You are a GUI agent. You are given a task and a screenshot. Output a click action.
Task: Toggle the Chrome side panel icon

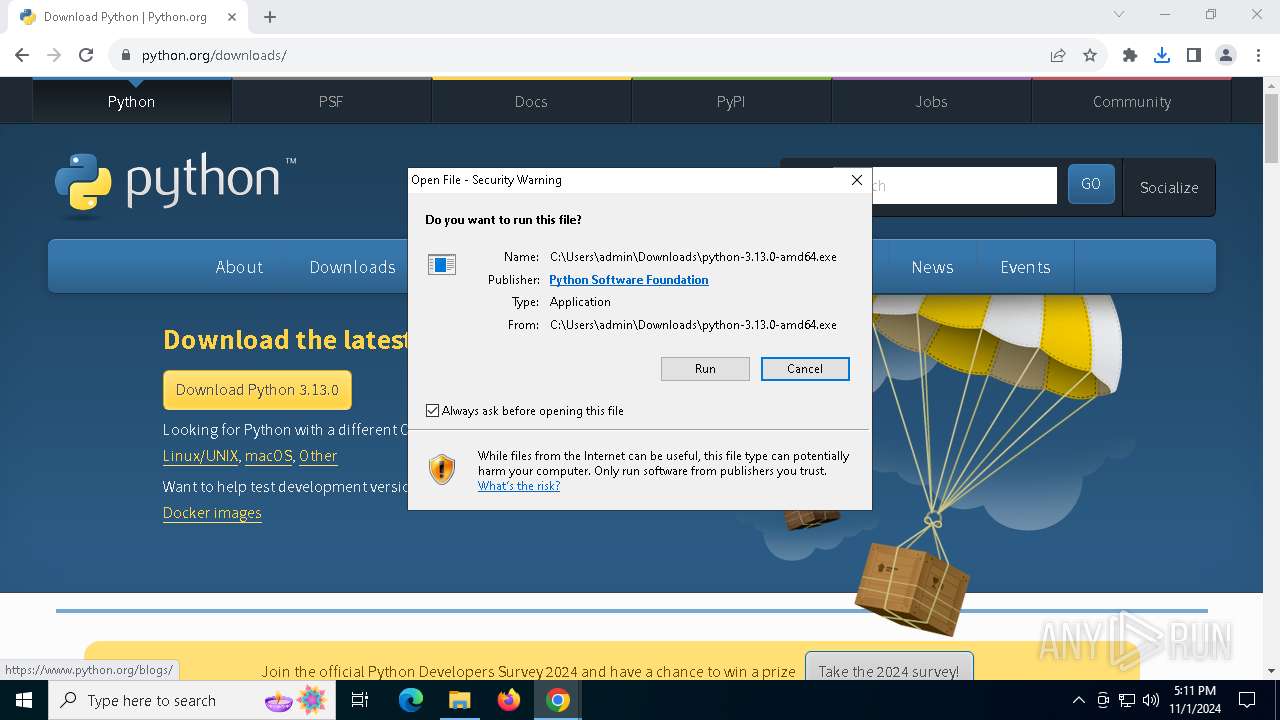click(1194, 55)
